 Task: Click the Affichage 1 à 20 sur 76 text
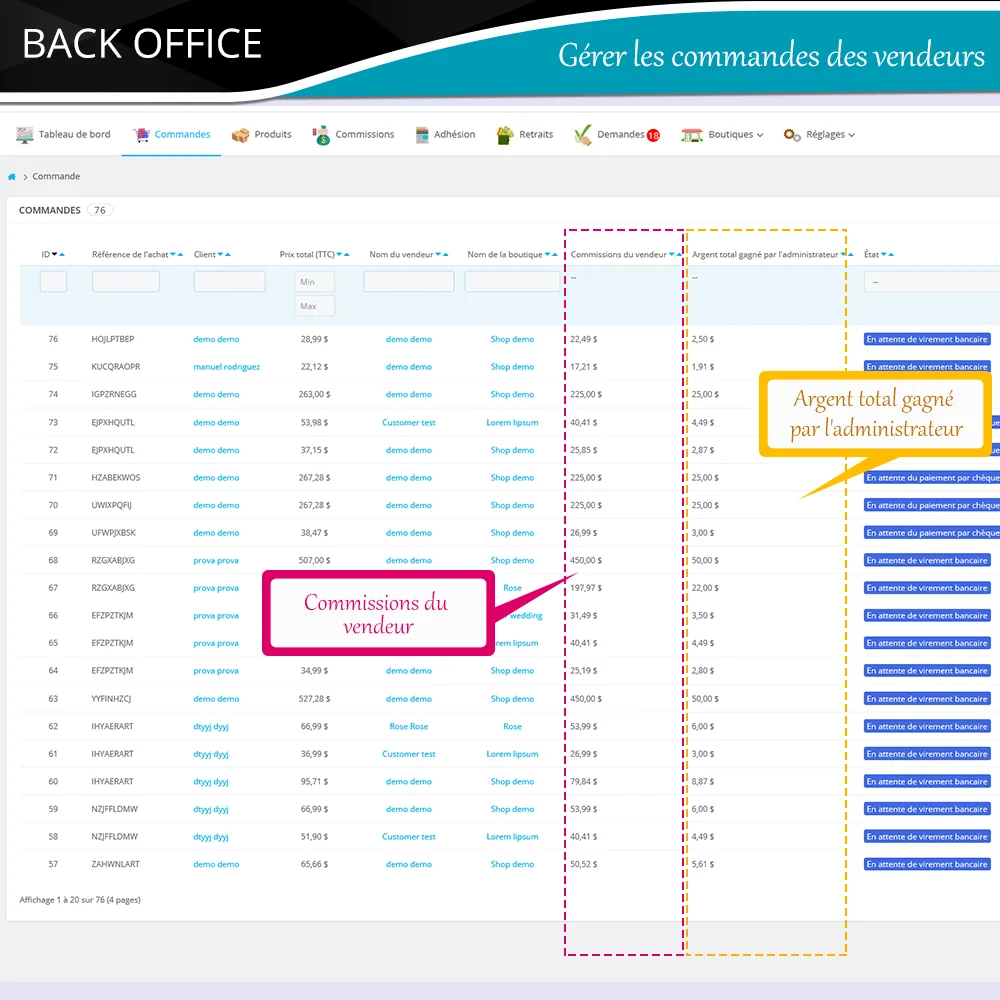tap(80, 900)
